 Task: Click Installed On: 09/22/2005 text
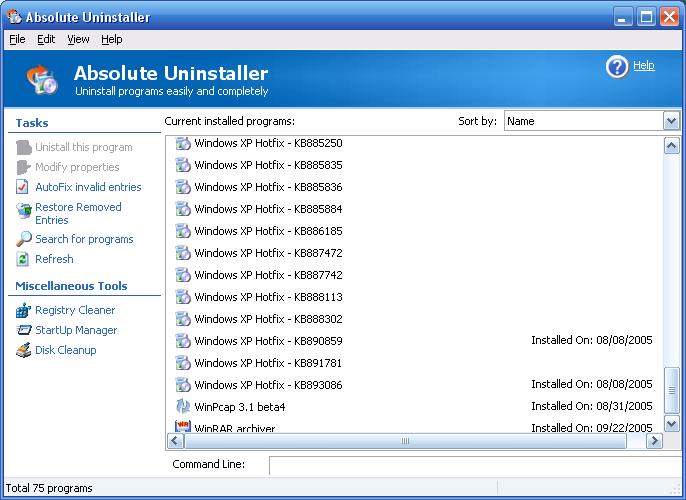click(x=592, y=427)
